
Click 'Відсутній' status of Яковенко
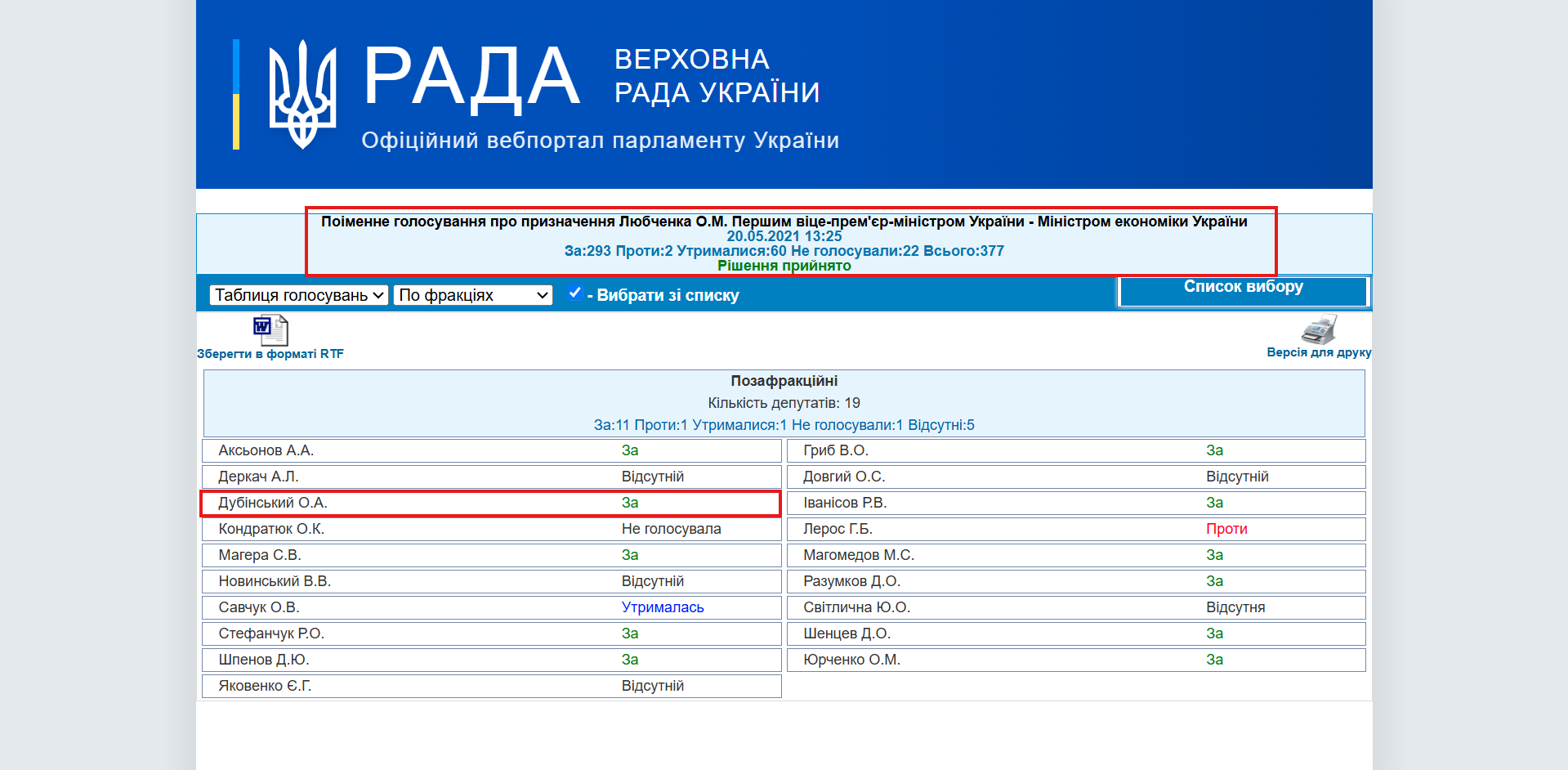pos(653,686)
